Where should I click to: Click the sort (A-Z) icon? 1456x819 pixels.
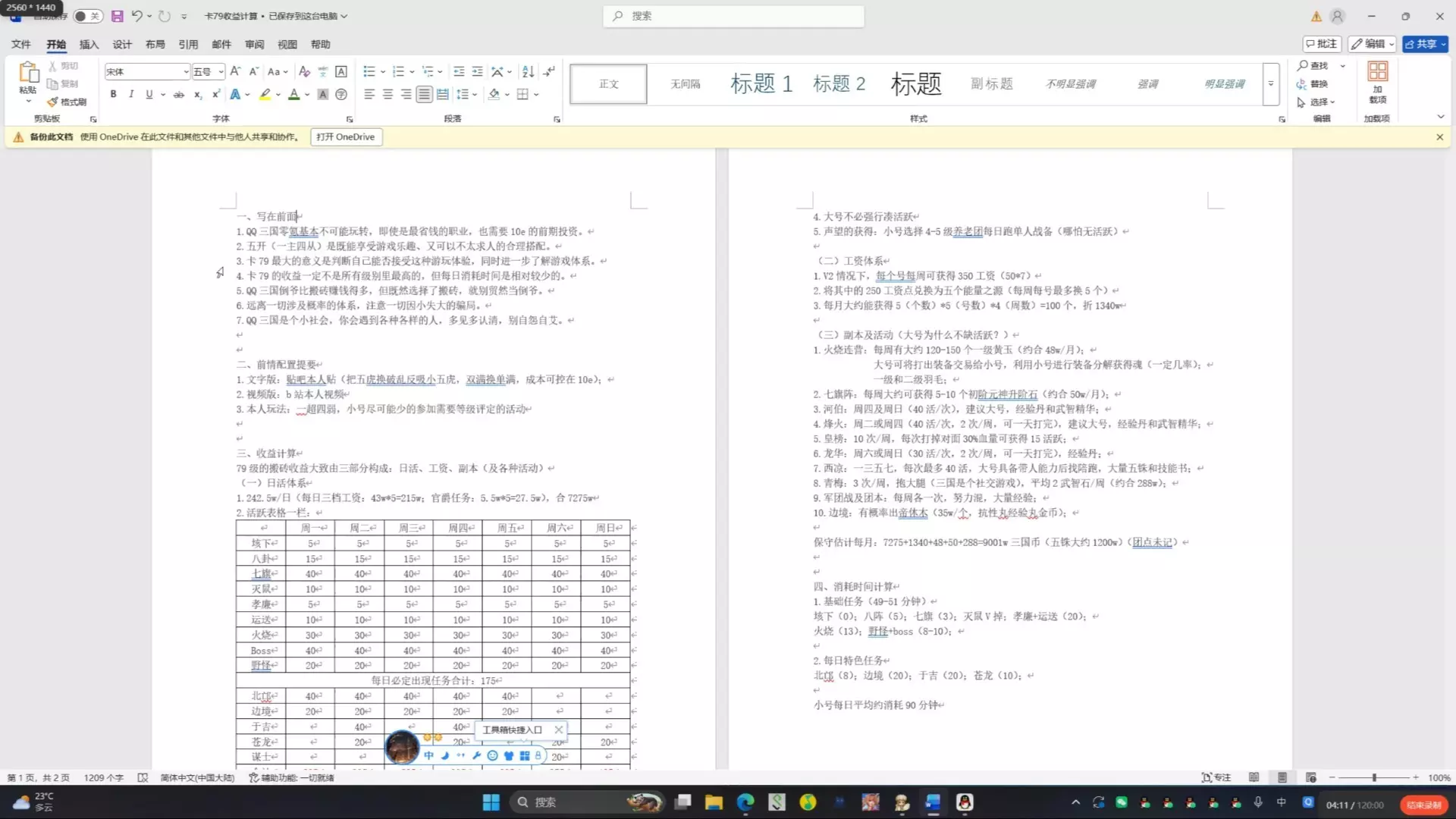click(x=529, y=71)
